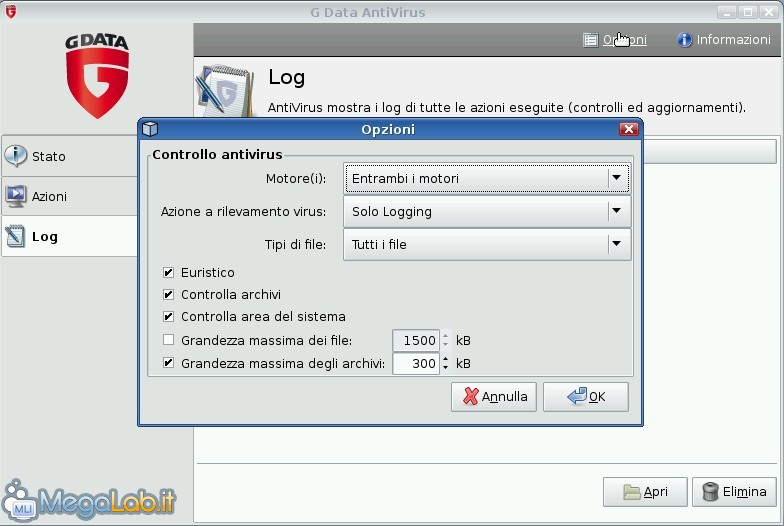Click the archive size field showing 300
The height and width of the screenshot is (526, 784).
click(x=416, y=364)
